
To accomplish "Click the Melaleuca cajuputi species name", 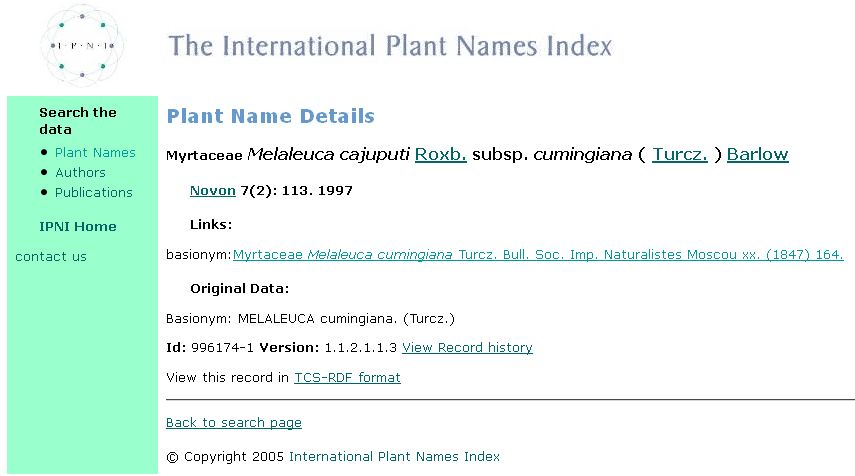I will (x=328, y=154).
